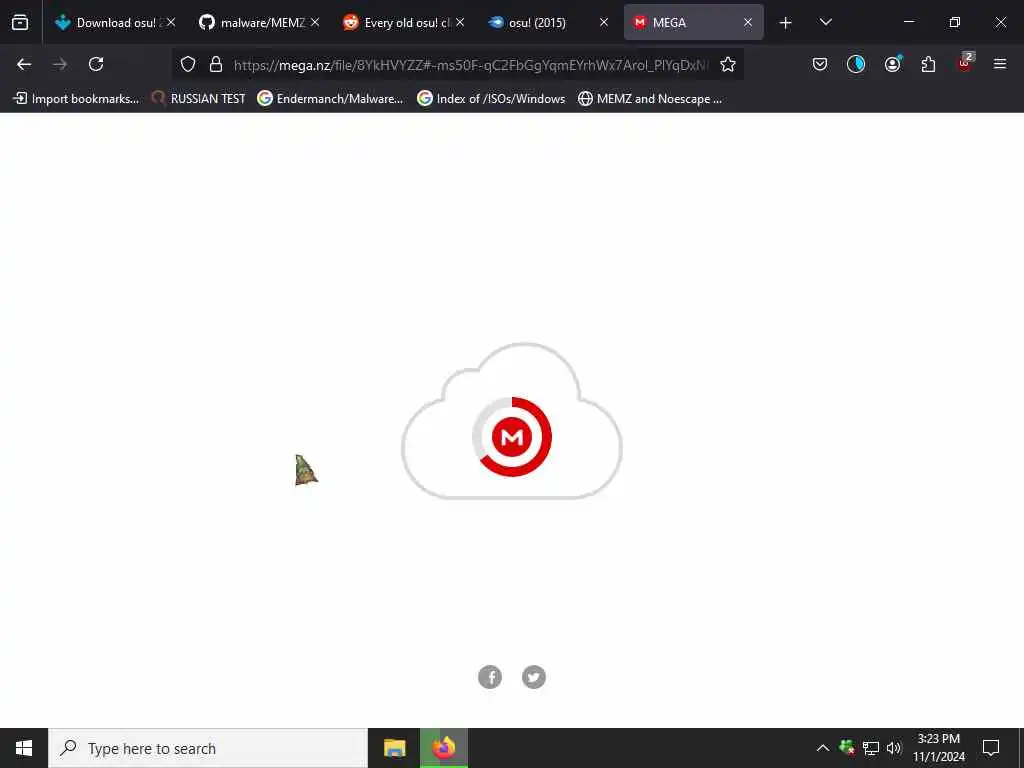Show hidden system tray icons
This screenshot has width=1024, height=768.
pos(823,748)
